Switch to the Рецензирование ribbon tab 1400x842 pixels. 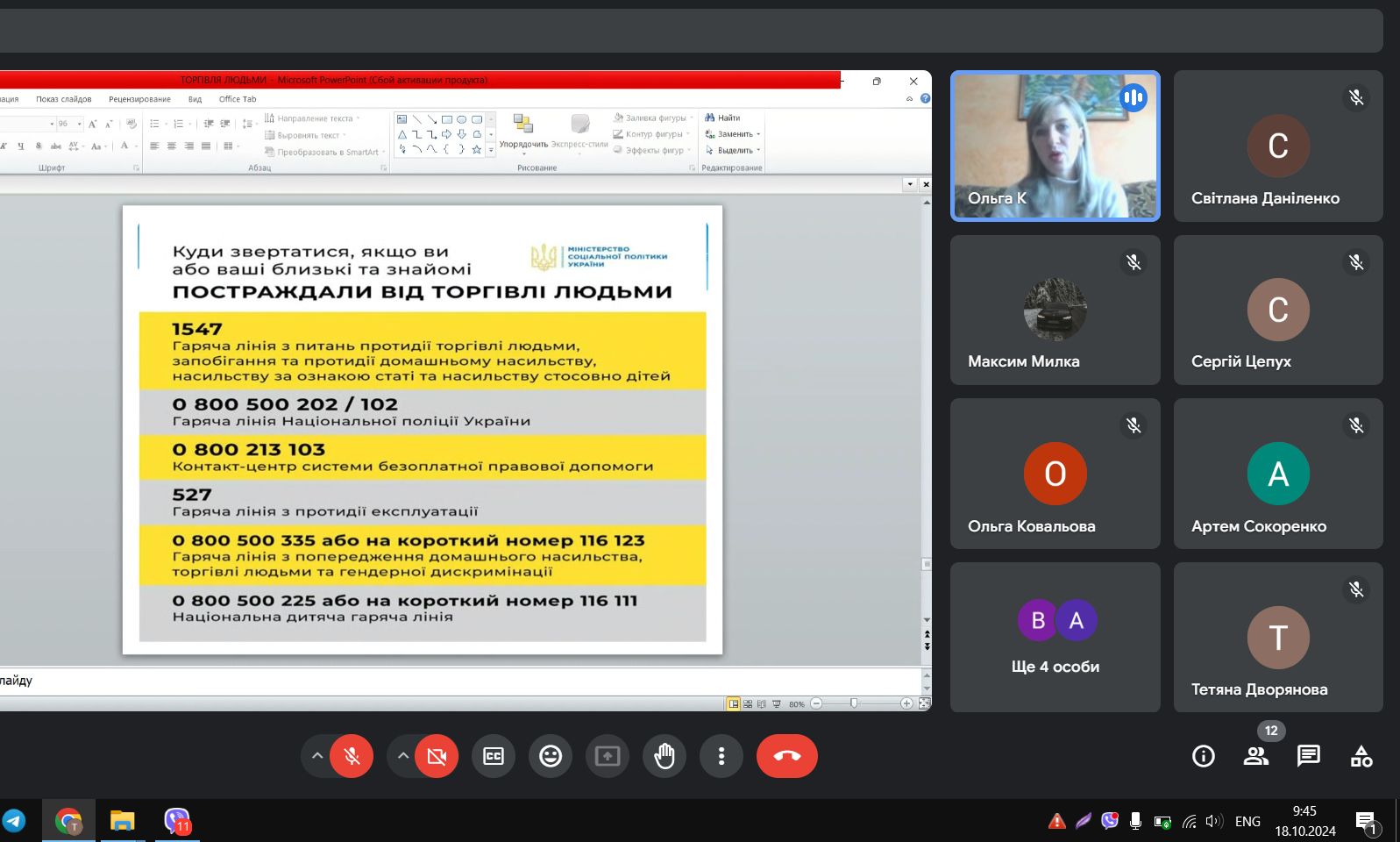(139, 99)
